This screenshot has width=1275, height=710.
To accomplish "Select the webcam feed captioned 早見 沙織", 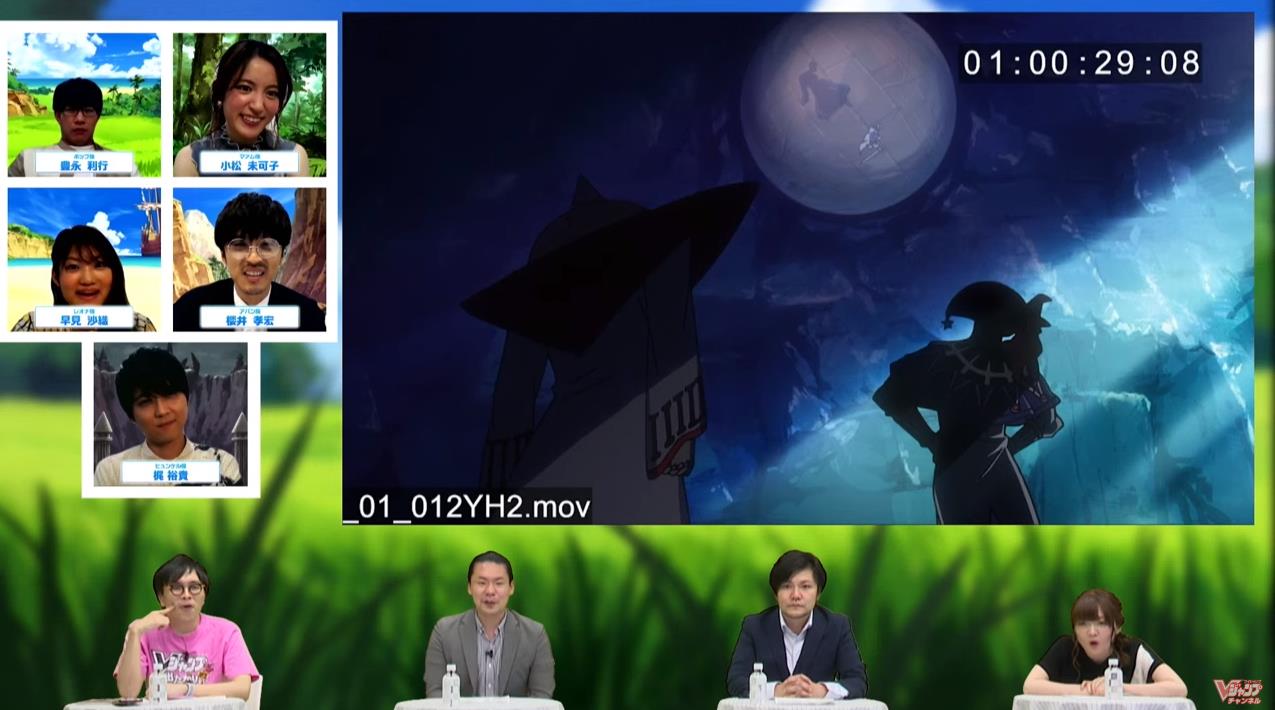I will click(84, 259).
